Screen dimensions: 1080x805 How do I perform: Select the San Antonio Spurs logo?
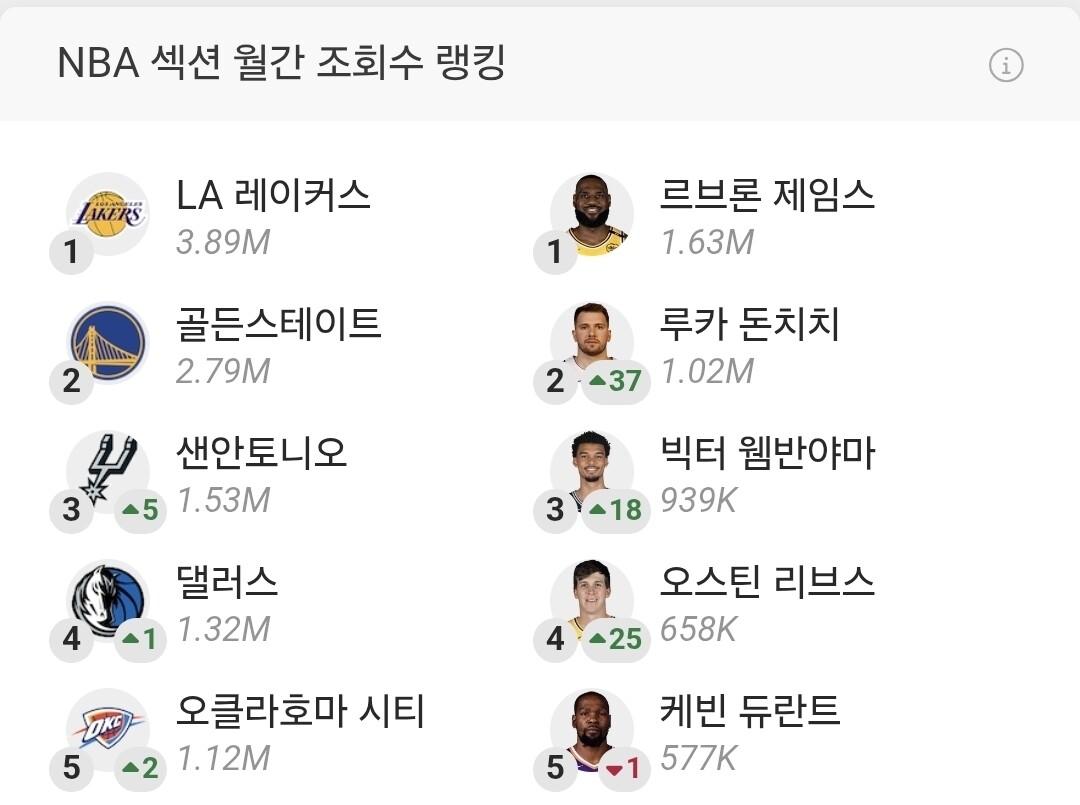pyautogui.click(x=107, y=468)
